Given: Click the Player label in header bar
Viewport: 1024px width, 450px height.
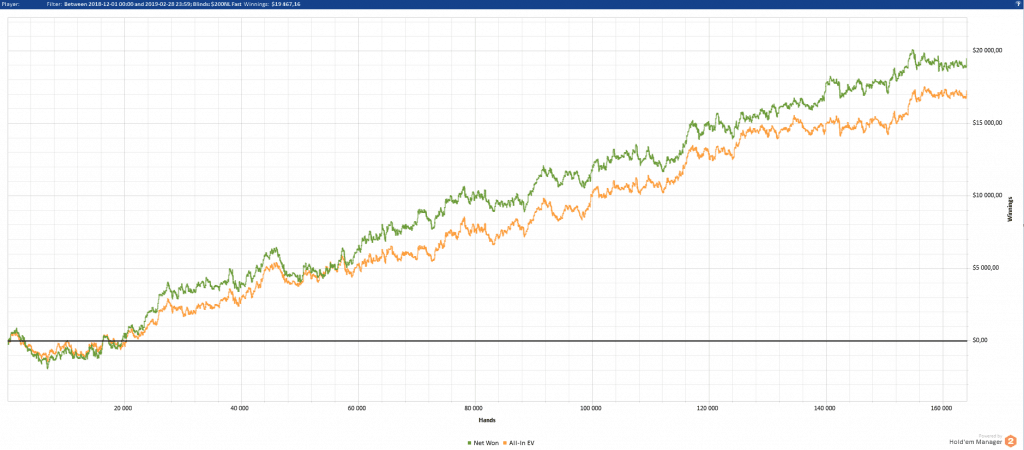Looking at the screenshot, I should 12,4.
